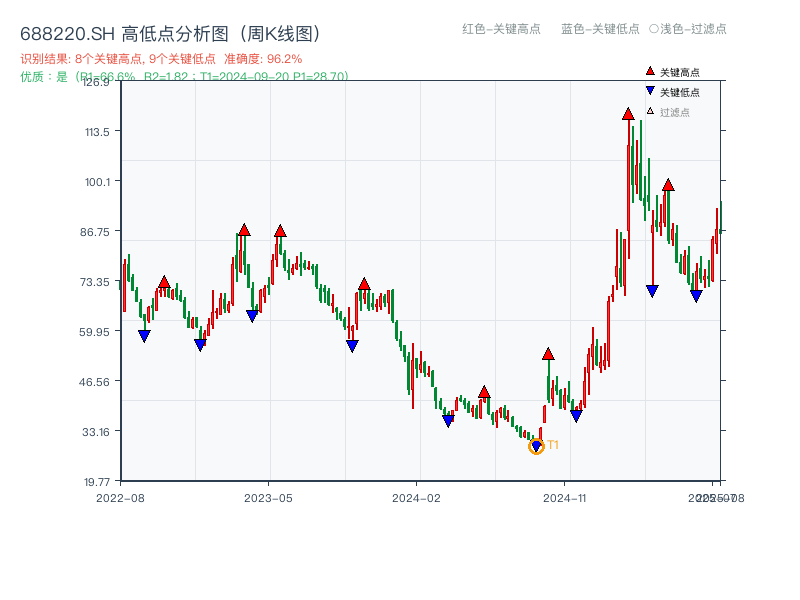
Task: Click the 周K线图 label in the title
Action: click(280, 32)
